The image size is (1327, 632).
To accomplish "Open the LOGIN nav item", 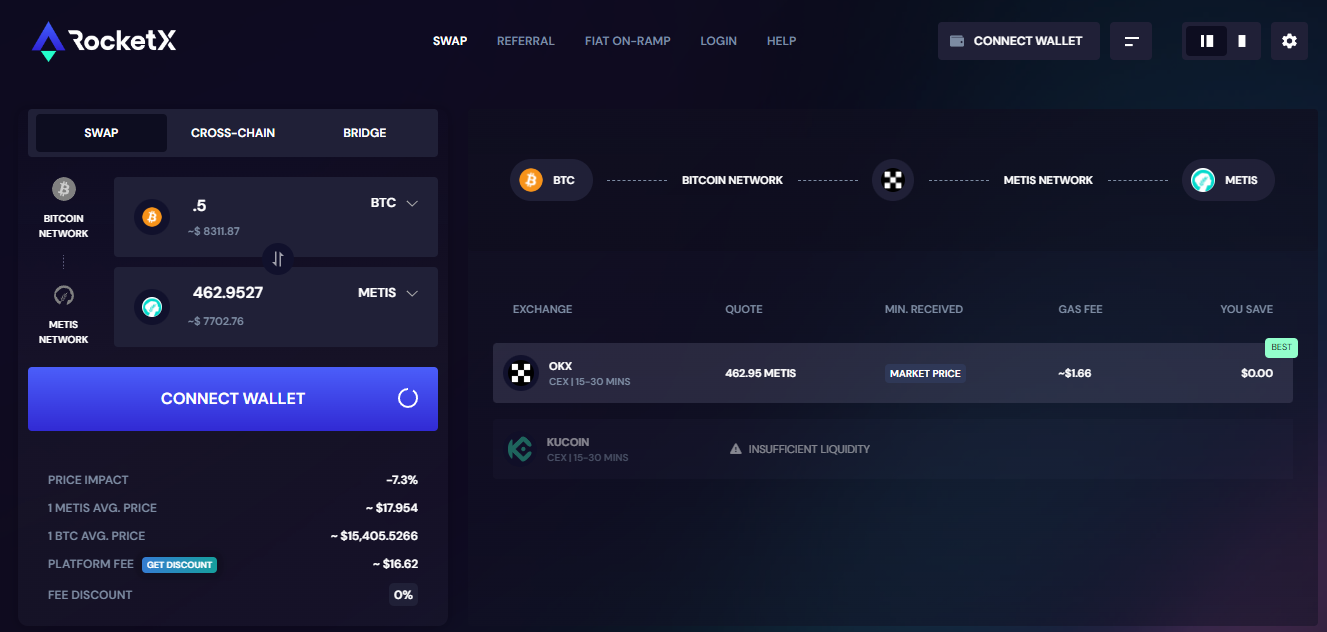I will [719, 41].
